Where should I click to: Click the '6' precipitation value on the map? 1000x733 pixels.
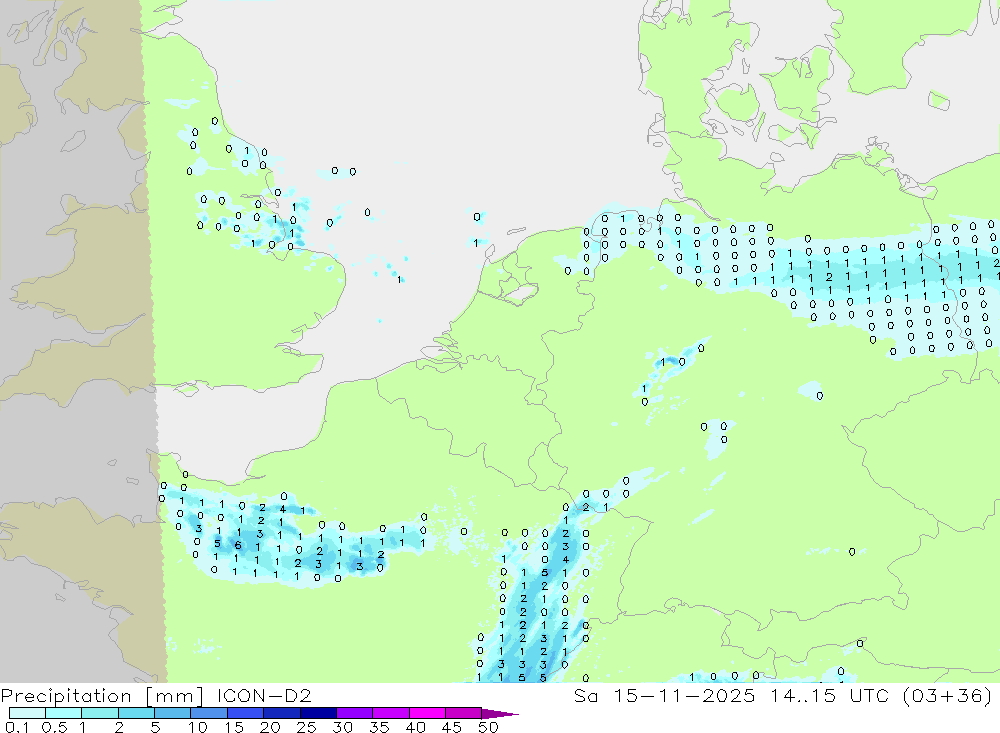click(238, 545)
